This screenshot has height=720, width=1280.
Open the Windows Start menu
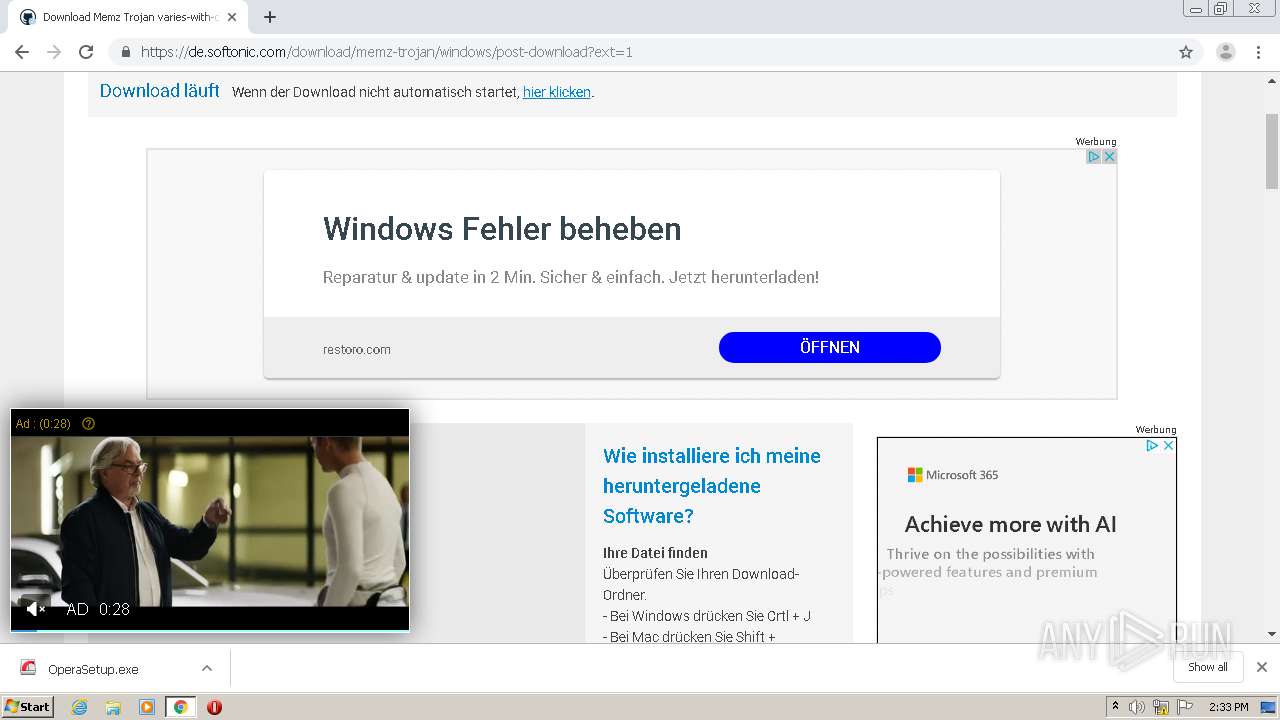[x=28, y=706]
